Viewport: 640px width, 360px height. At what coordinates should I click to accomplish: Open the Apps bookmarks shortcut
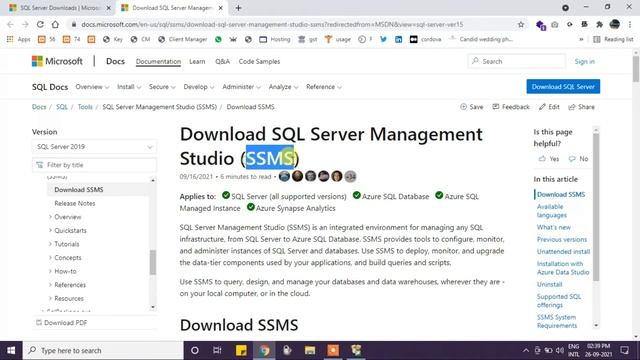point(19,39)
